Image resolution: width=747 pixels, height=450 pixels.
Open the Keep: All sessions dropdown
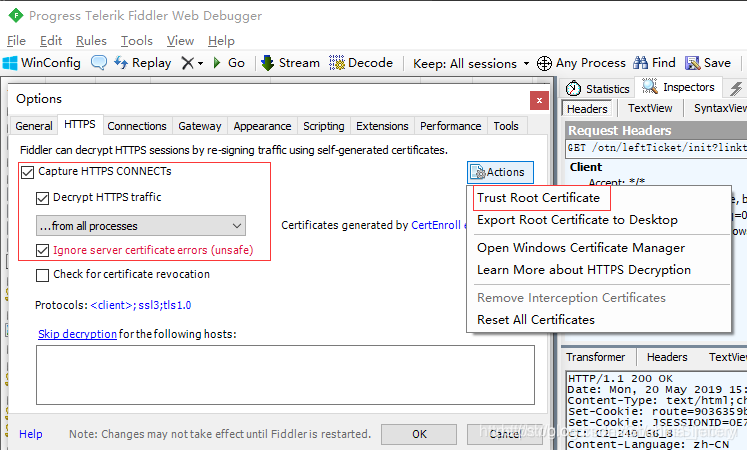tap(471, 63)
